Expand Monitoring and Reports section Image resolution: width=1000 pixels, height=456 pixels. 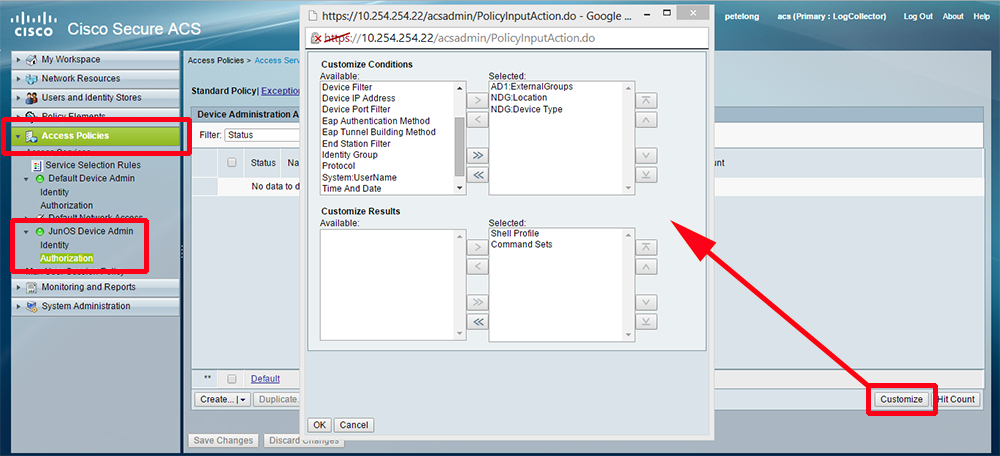click(19, 287)
